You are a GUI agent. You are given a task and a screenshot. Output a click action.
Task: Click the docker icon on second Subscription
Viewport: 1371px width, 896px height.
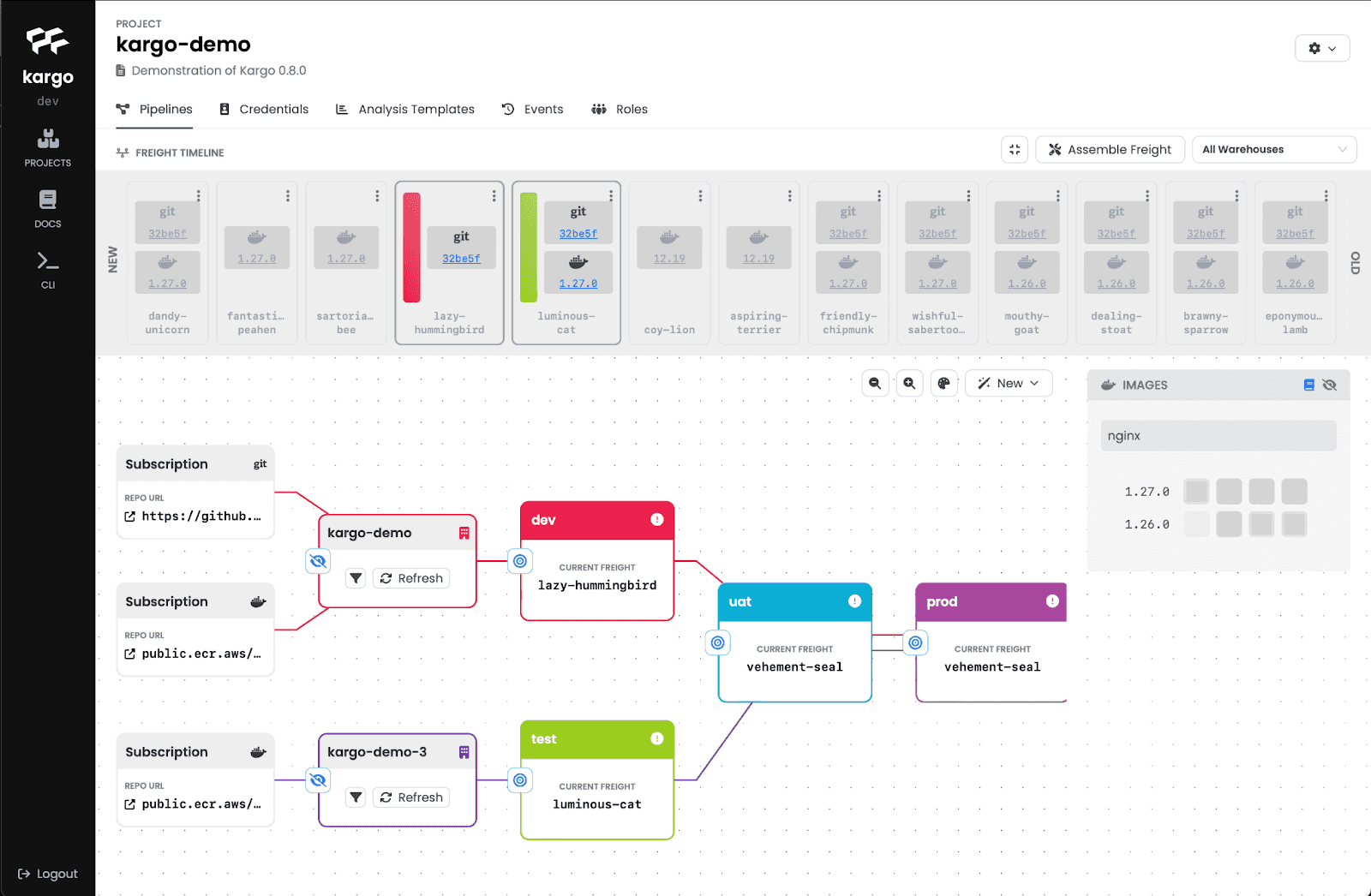pos(258,602)
